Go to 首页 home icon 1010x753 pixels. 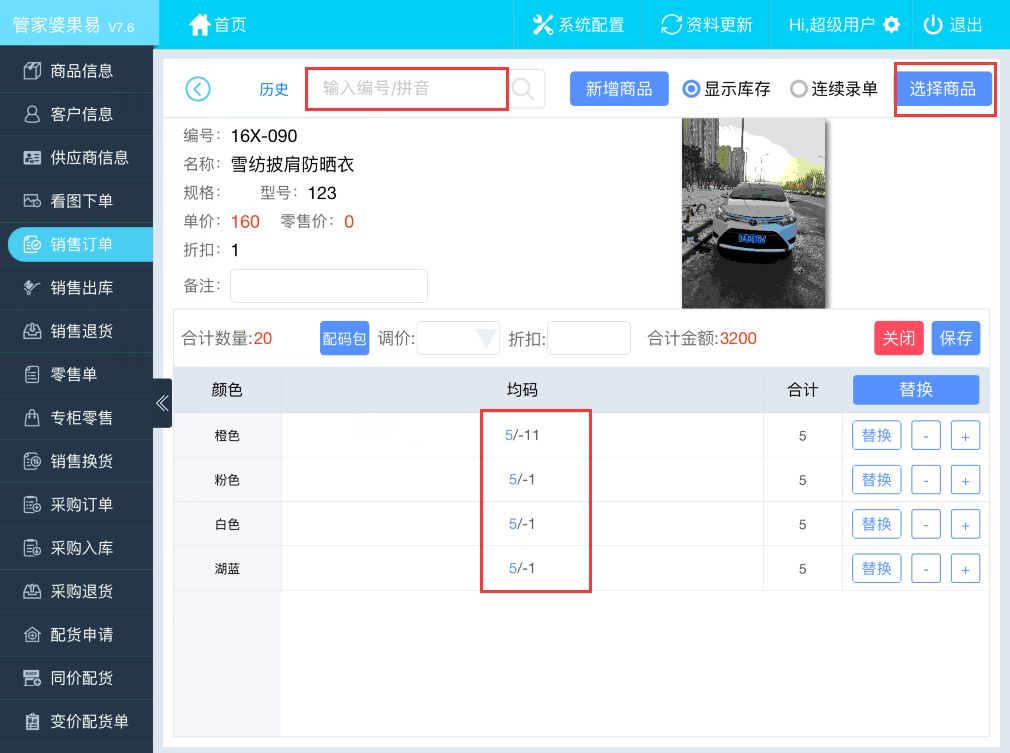point(200,25)
